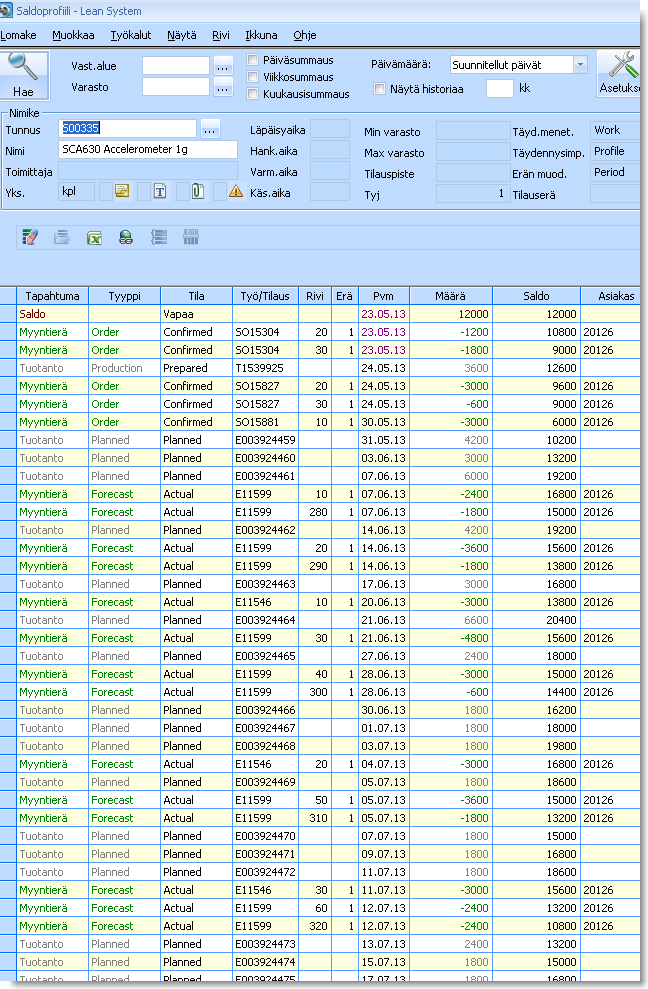The width and height of the screenshot is (648, 989).
Task: Select the cell E003924466
Action: (265, 710)
